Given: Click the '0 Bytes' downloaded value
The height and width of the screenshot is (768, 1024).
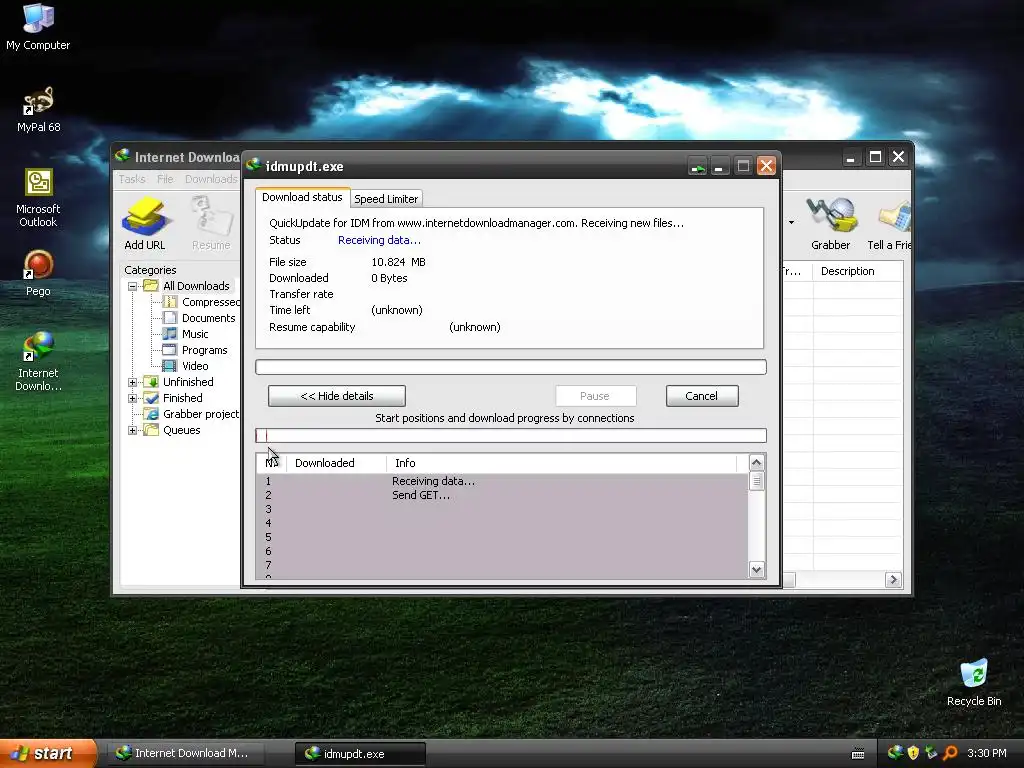Looking at the screenshot, I should (389, 278).
